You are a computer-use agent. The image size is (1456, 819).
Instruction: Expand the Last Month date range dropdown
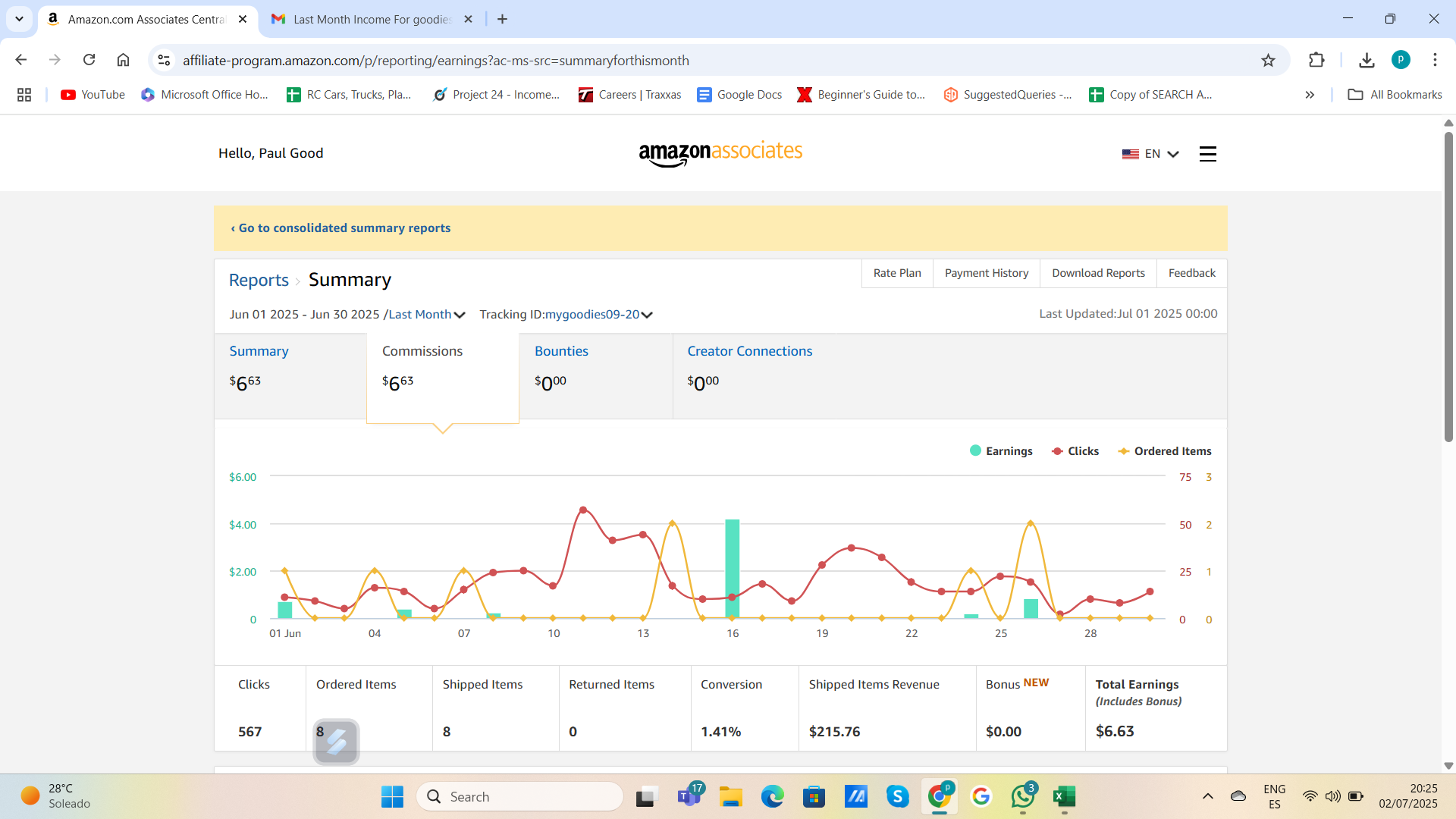click(x=427, y=315)
